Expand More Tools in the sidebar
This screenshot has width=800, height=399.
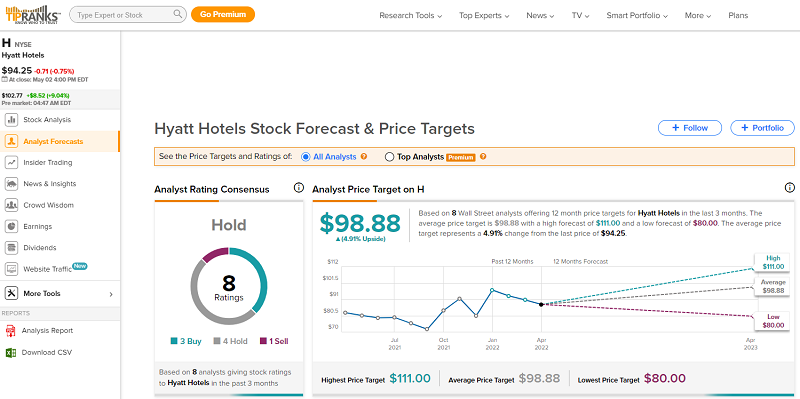(60, 293)
